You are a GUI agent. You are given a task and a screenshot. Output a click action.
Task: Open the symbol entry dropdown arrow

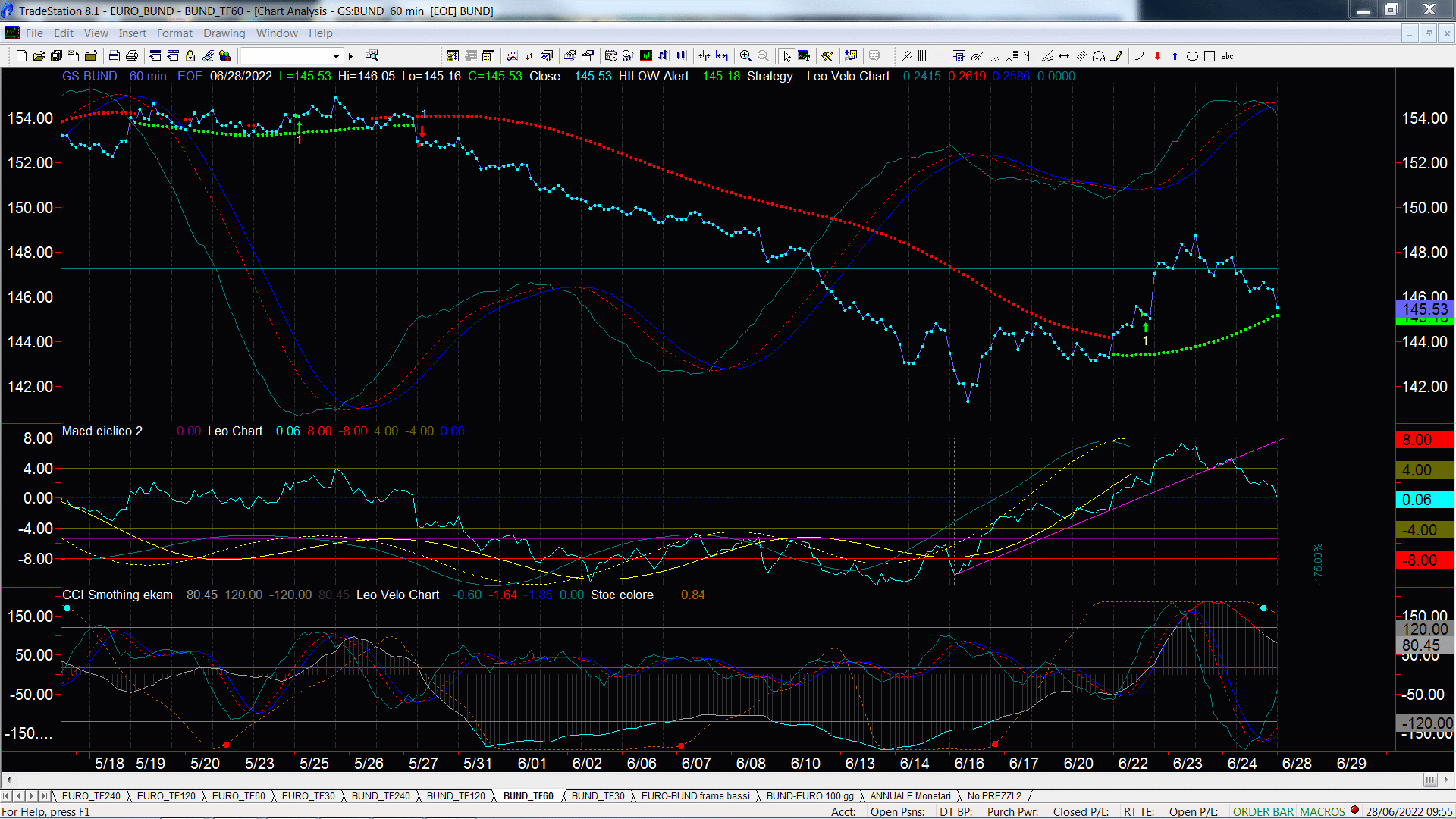pos(336,56)
